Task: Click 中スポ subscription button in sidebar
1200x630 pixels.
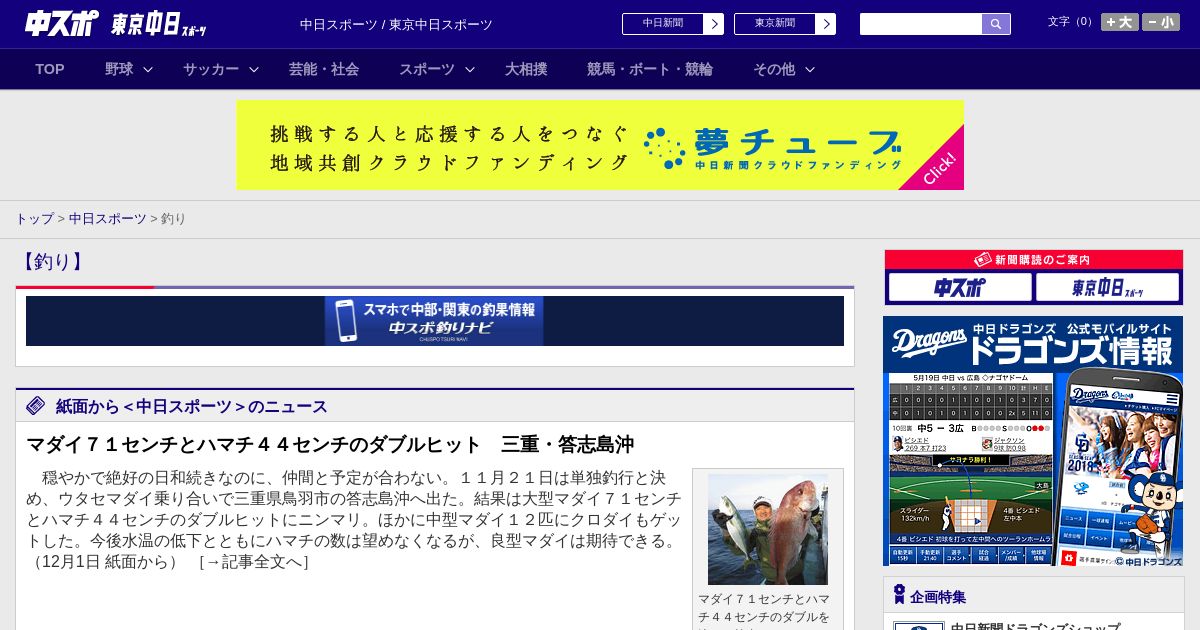Action: tap(960, 288)
